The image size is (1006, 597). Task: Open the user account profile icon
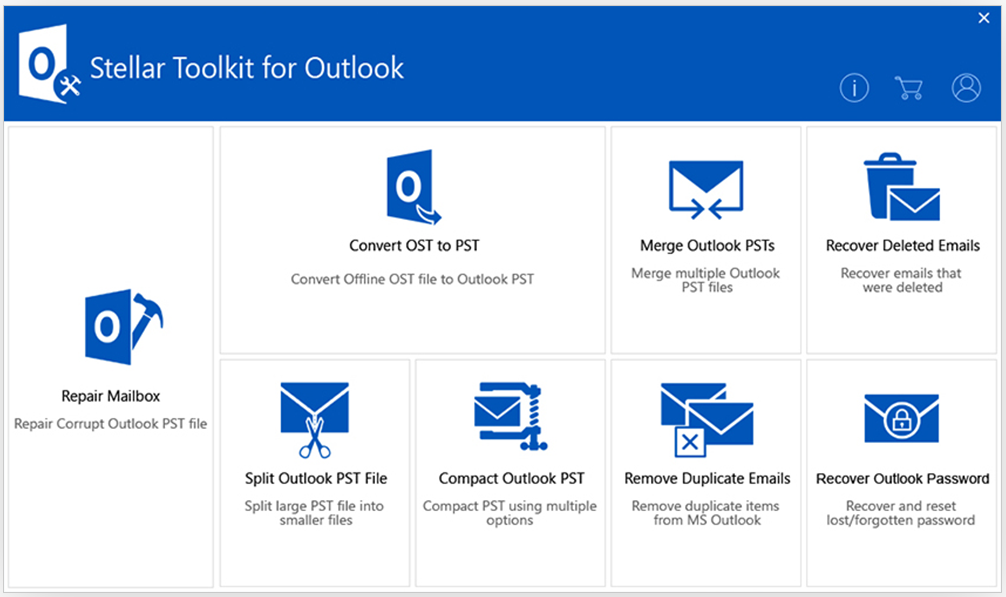click(x=966, y=88)
